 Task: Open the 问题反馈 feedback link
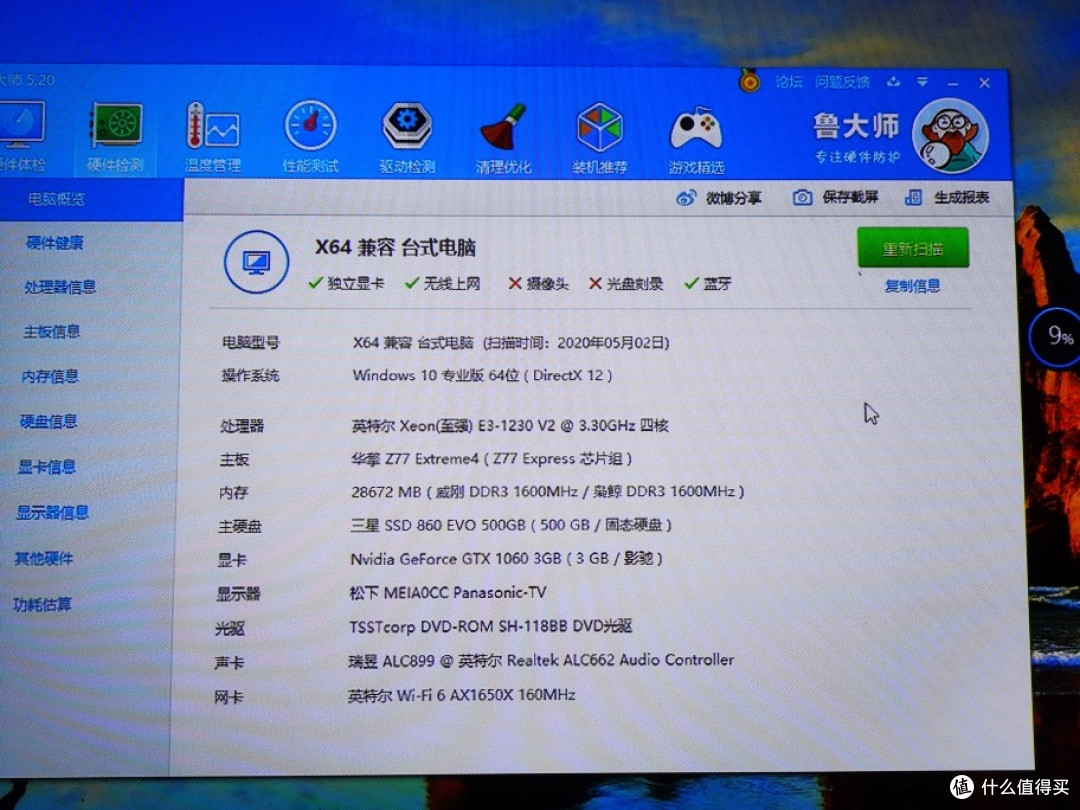point(842,82)
